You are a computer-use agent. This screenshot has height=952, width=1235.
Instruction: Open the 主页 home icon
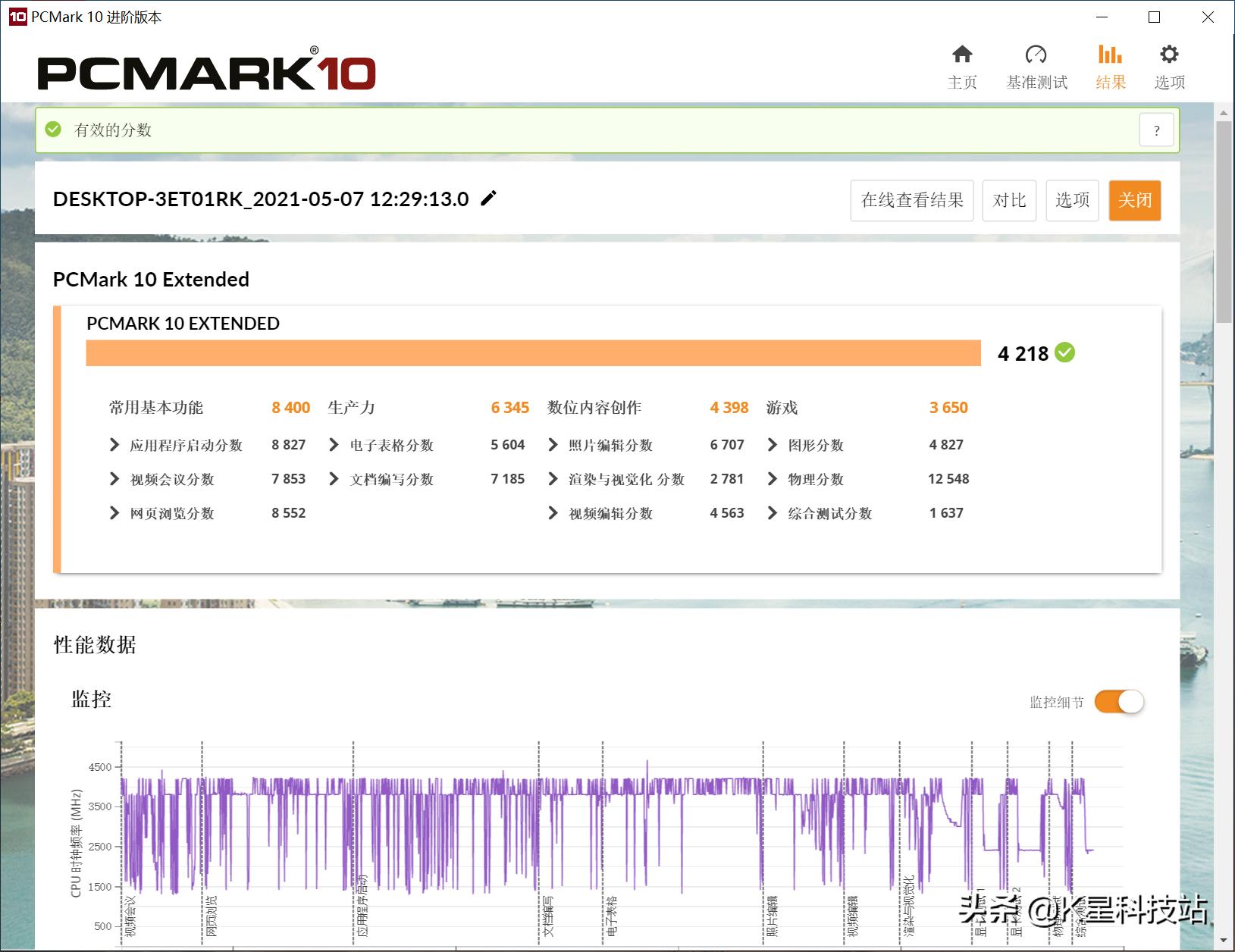tap(962, 54)
